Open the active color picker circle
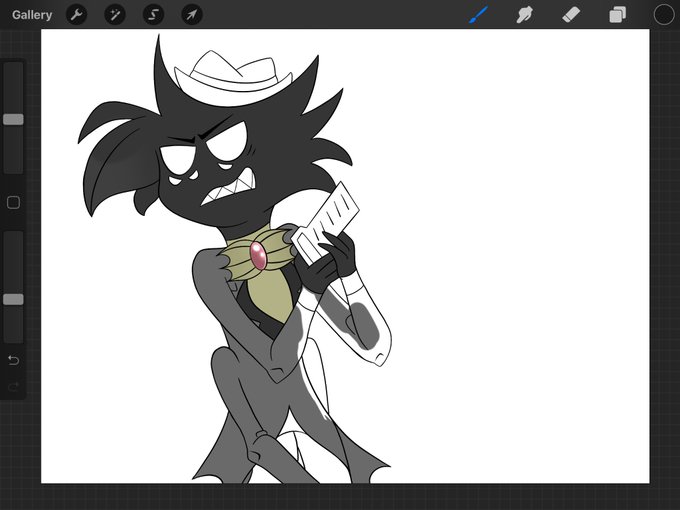The image size is (680, 510). click(664, 15)
